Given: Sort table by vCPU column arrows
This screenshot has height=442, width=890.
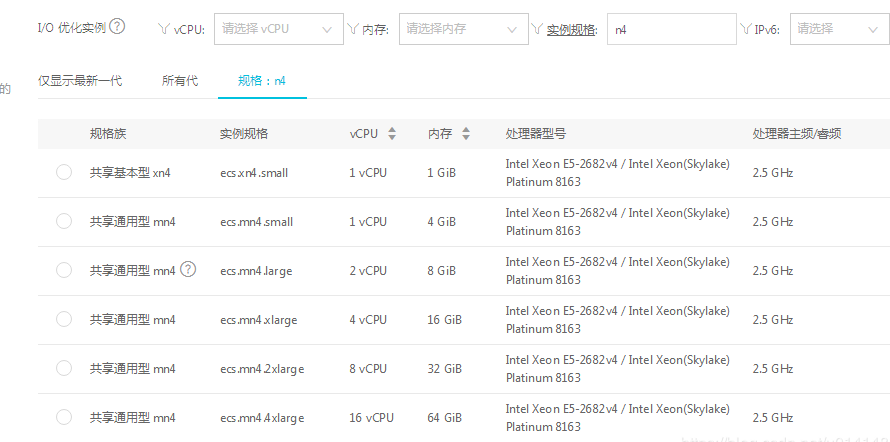Looking at the screenshot, I should 392,134.
